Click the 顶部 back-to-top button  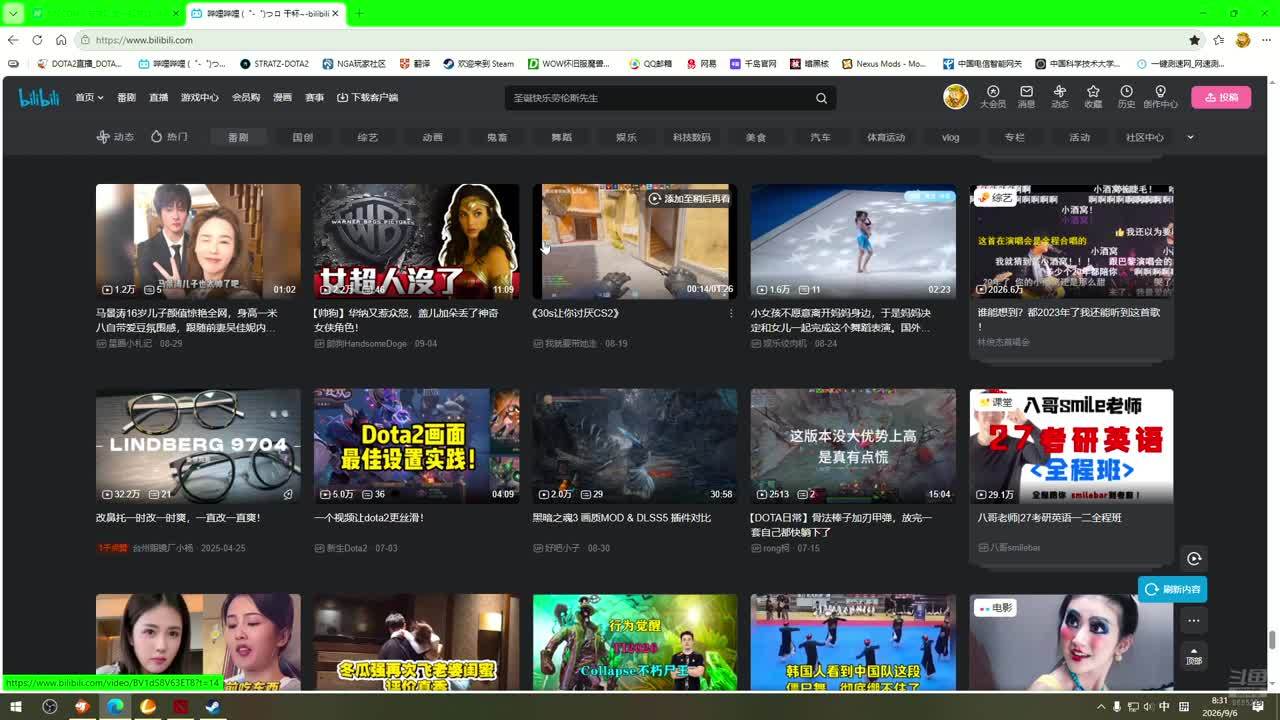(1193, 656)
